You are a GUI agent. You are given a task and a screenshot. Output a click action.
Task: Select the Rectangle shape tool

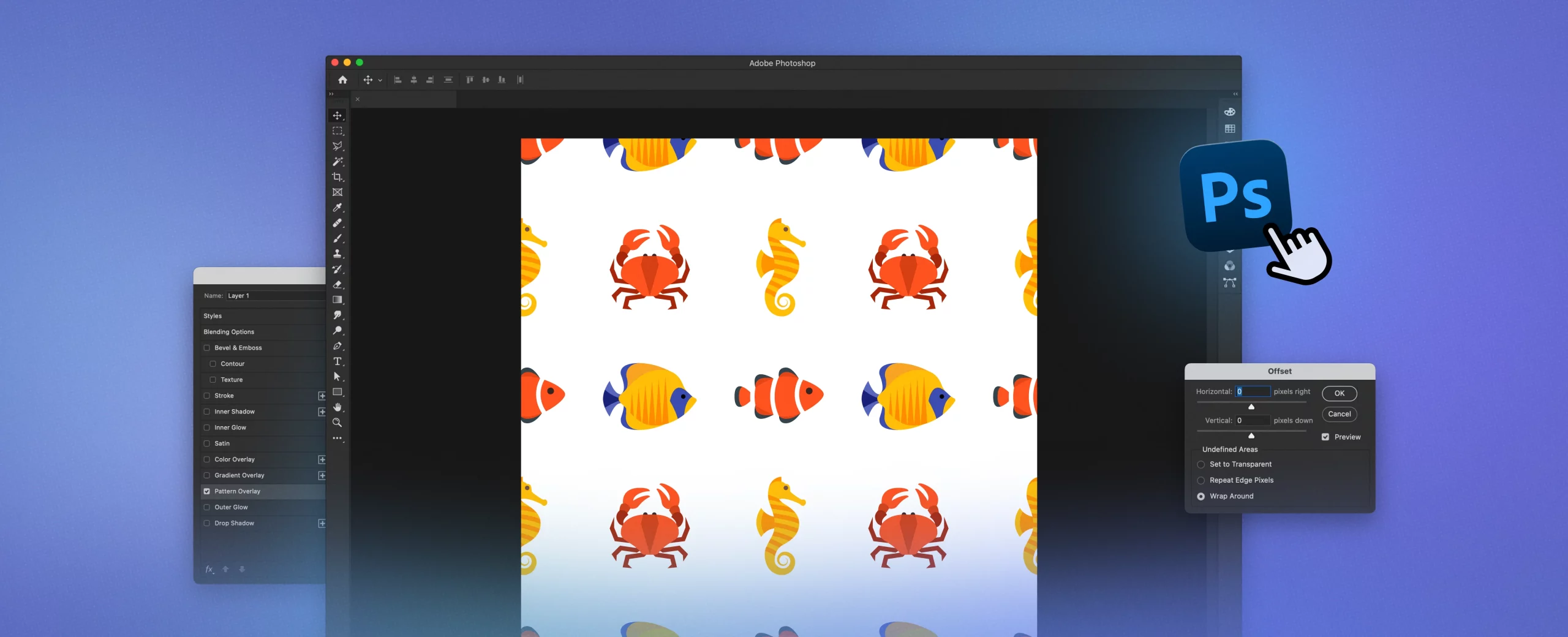tap(337, 392)
